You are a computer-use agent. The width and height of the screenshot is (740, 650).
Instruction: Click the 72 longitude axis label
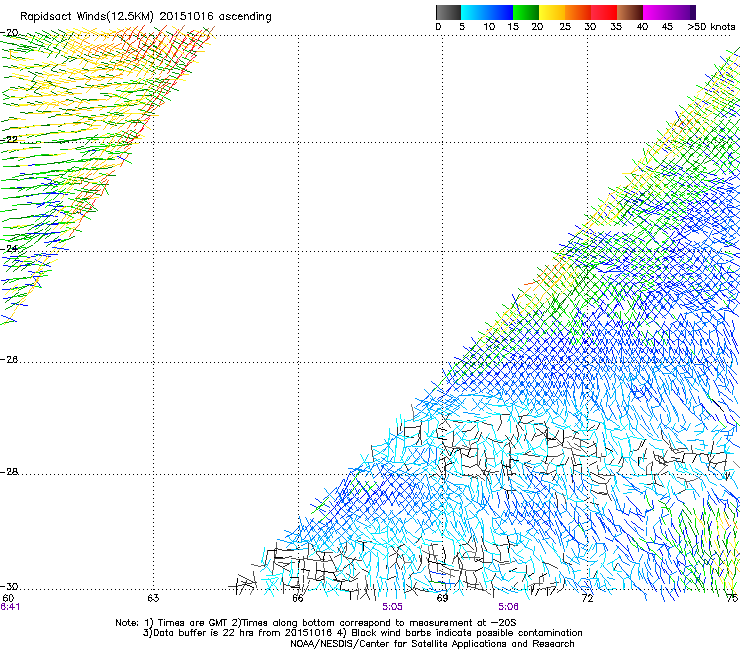click(587, 598)
